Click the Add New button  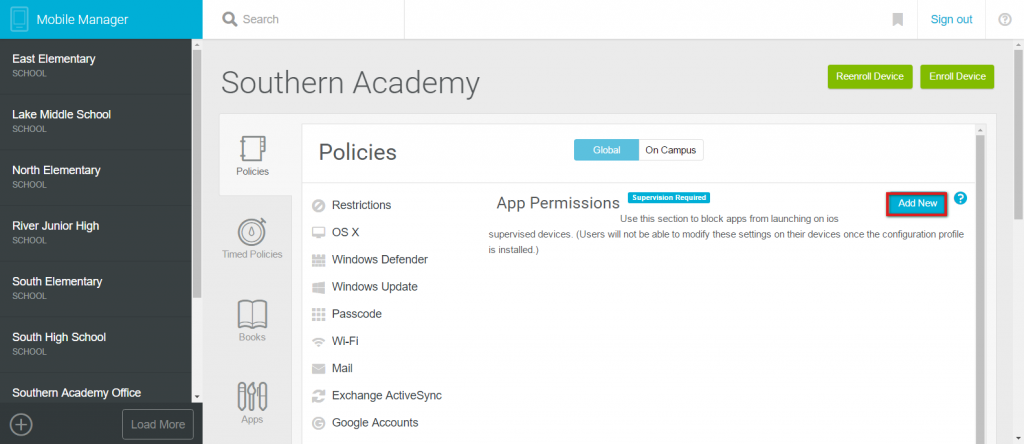pos(918,204)
